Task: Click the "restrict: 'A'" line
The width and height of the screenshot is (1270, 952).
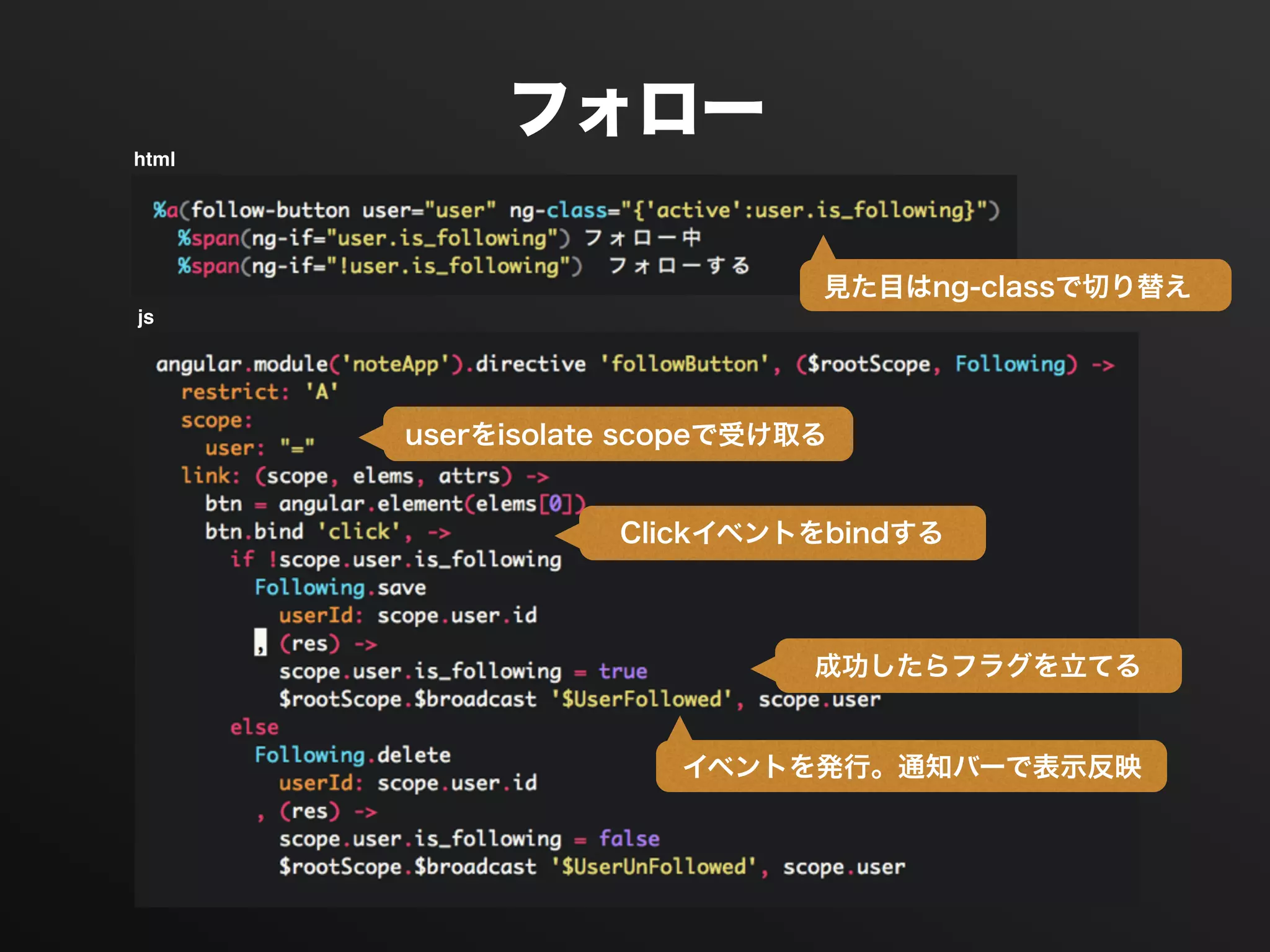Action: click(260, 392)
